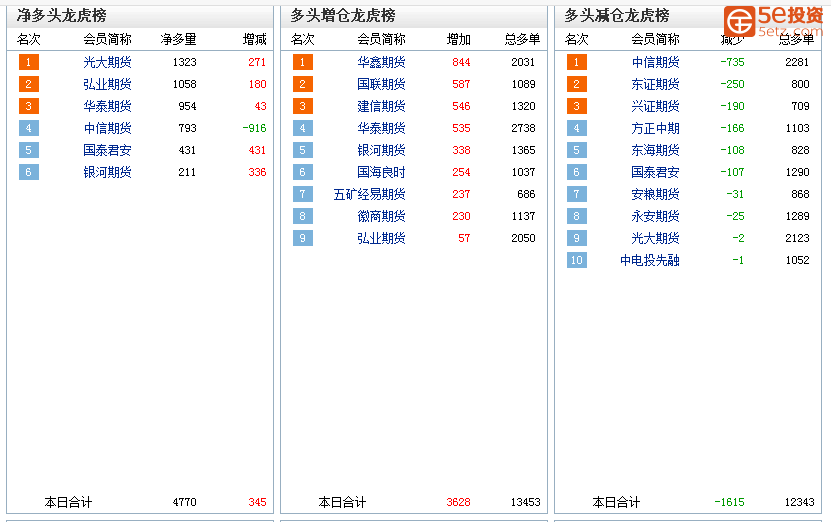Open 建信期货 in the 多头增仓龙虎榜 table
Screen dimensions: 831x522
coord(381,106)
